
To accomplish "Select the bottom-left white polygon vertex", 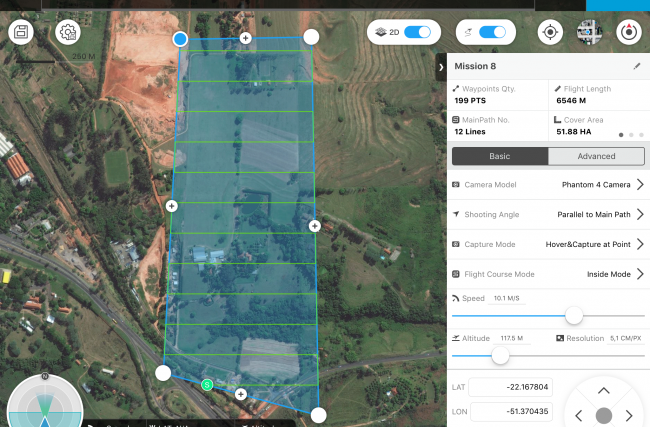I will [x=163, y=373].
